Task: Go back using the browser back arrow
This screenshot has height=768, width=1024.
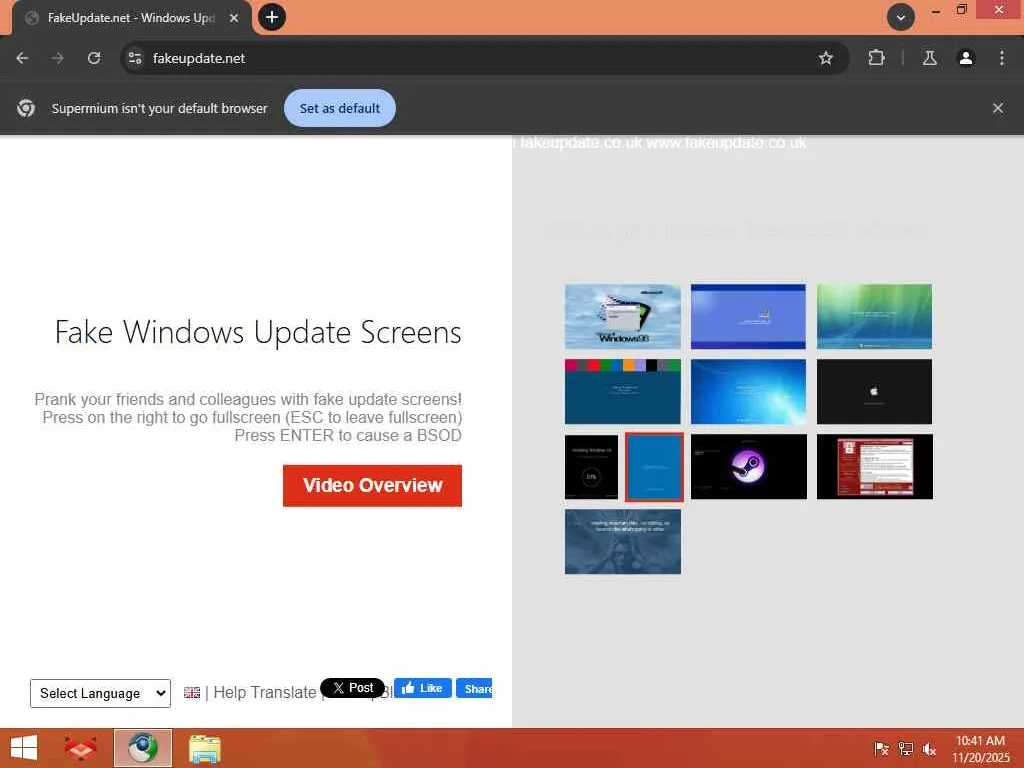Action: pos(22,58)
